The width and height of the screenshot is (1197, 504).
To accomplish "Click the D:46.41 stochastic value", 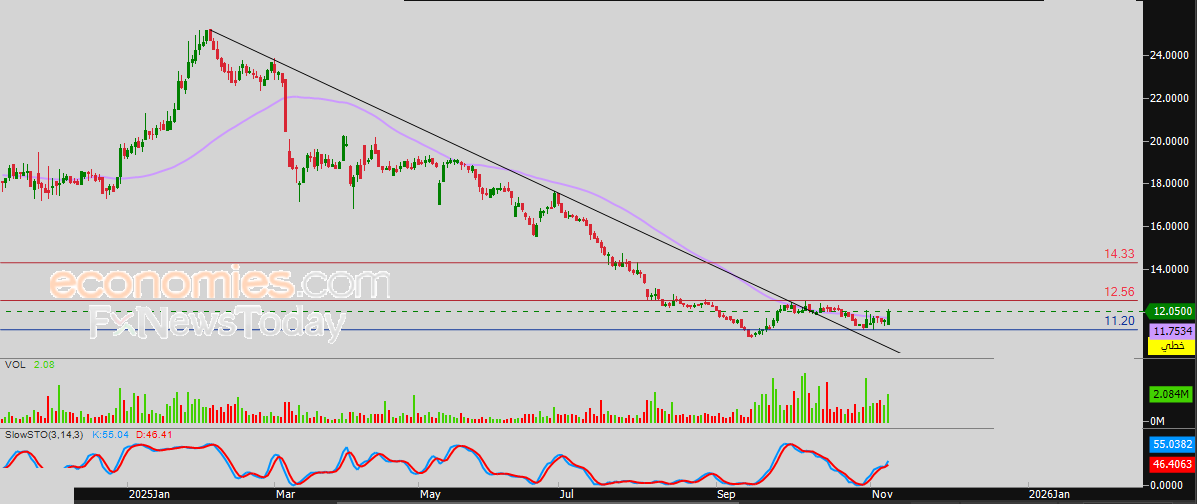I will (x=155, y=435).
